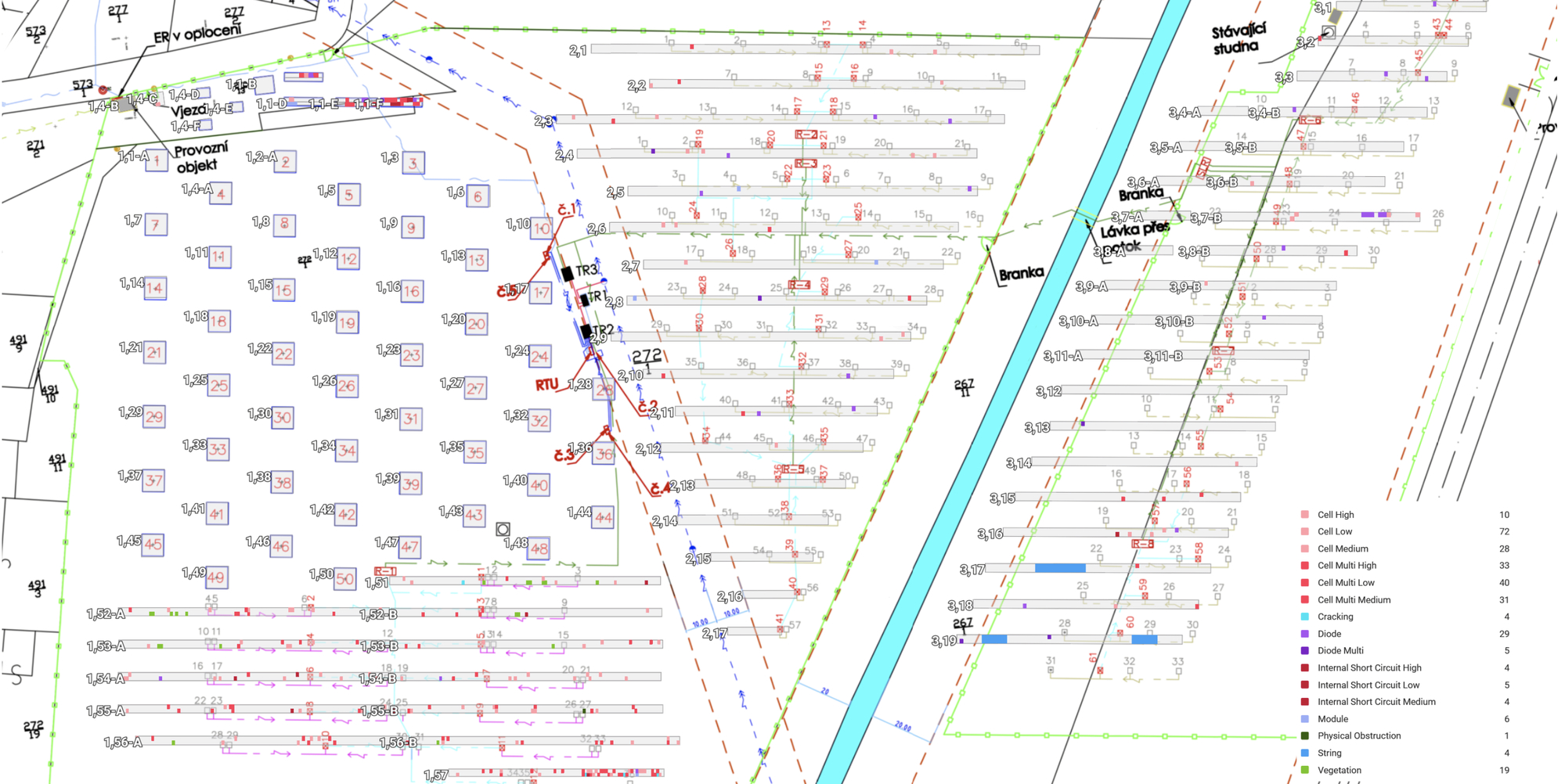The image size is (1565, 784).
Task: Select the blue string segment on row 3,17
Action: click(x=1060, y=568)
